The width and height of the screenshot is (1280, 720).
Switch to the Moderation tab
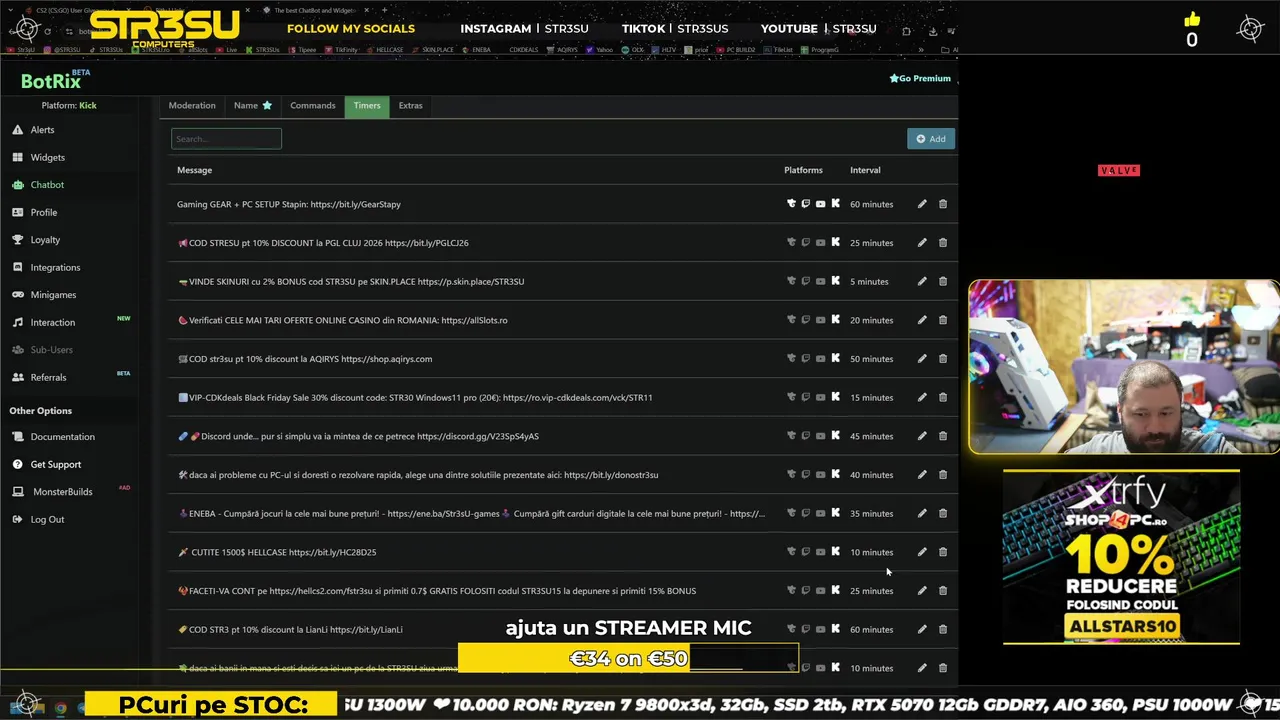coord(192,105)
